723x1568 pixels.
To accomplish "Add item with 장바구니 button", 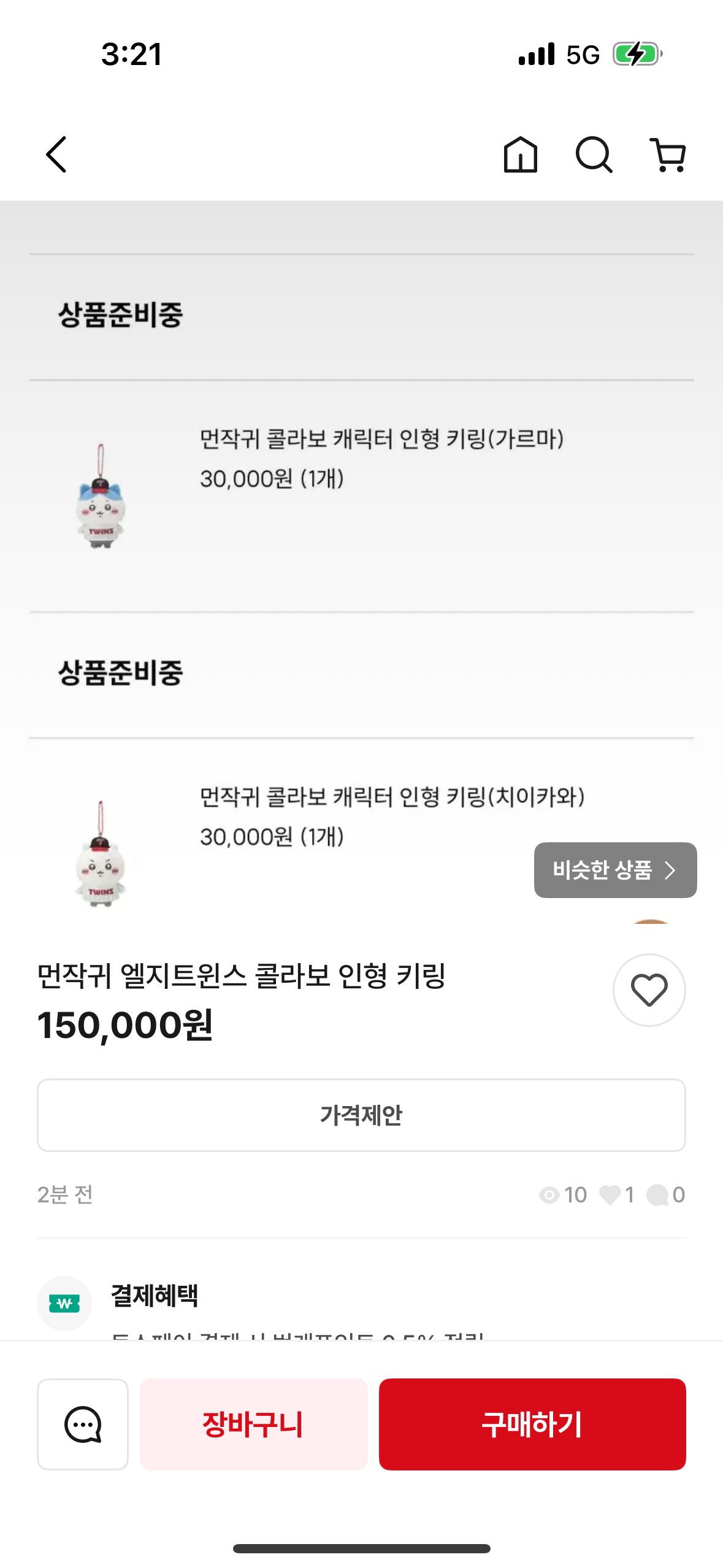I will coord(253,1424).
